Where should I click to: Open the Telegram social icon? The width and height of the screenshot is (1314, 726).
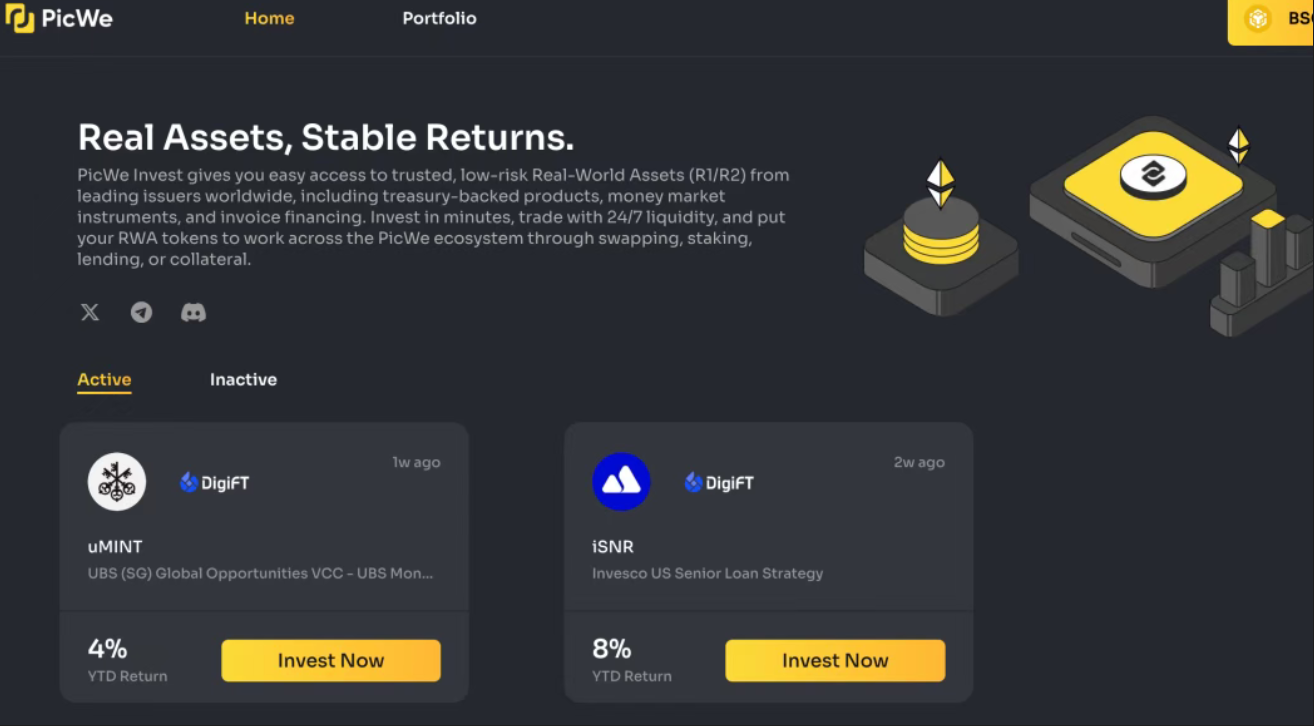coord(142,313)
